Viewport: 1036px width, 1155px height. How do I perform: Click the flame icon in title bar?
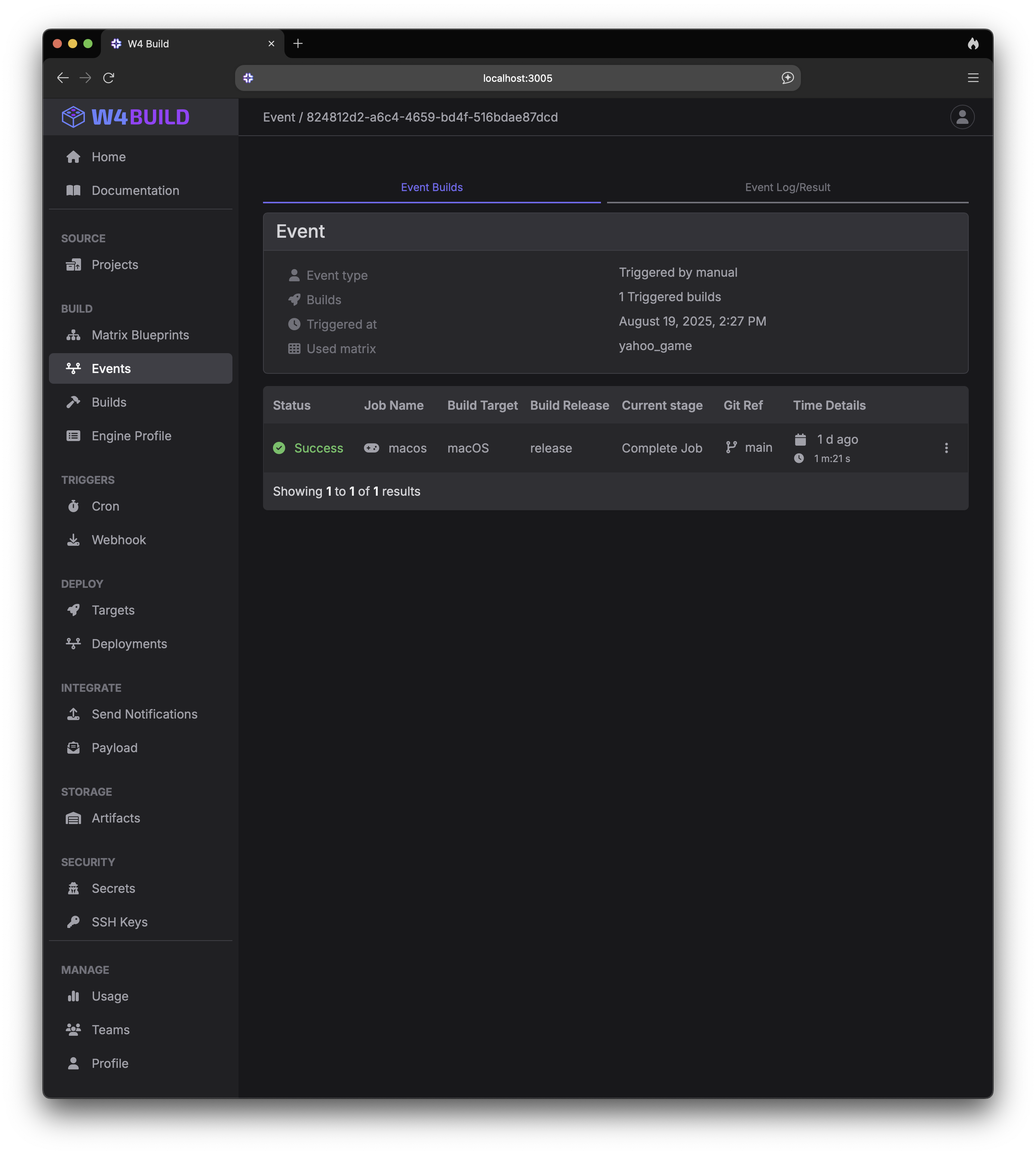pos(973,43)
